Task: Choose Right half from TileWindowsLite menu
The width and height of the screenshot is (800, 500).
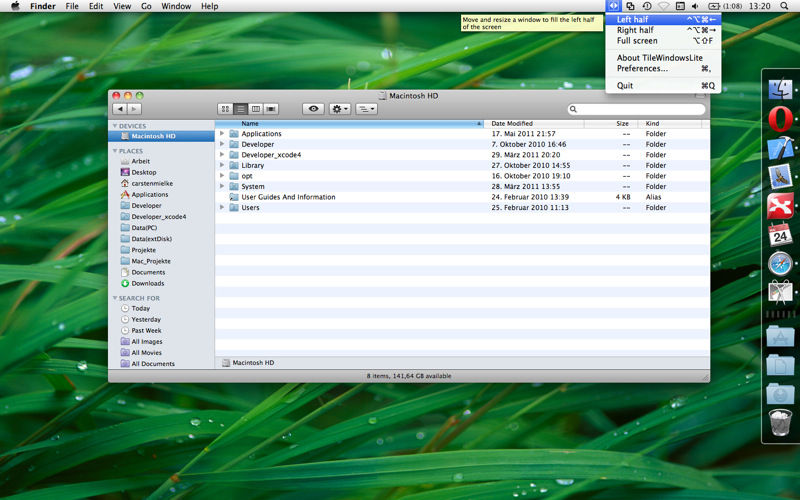Action: (x=663, y=30)
